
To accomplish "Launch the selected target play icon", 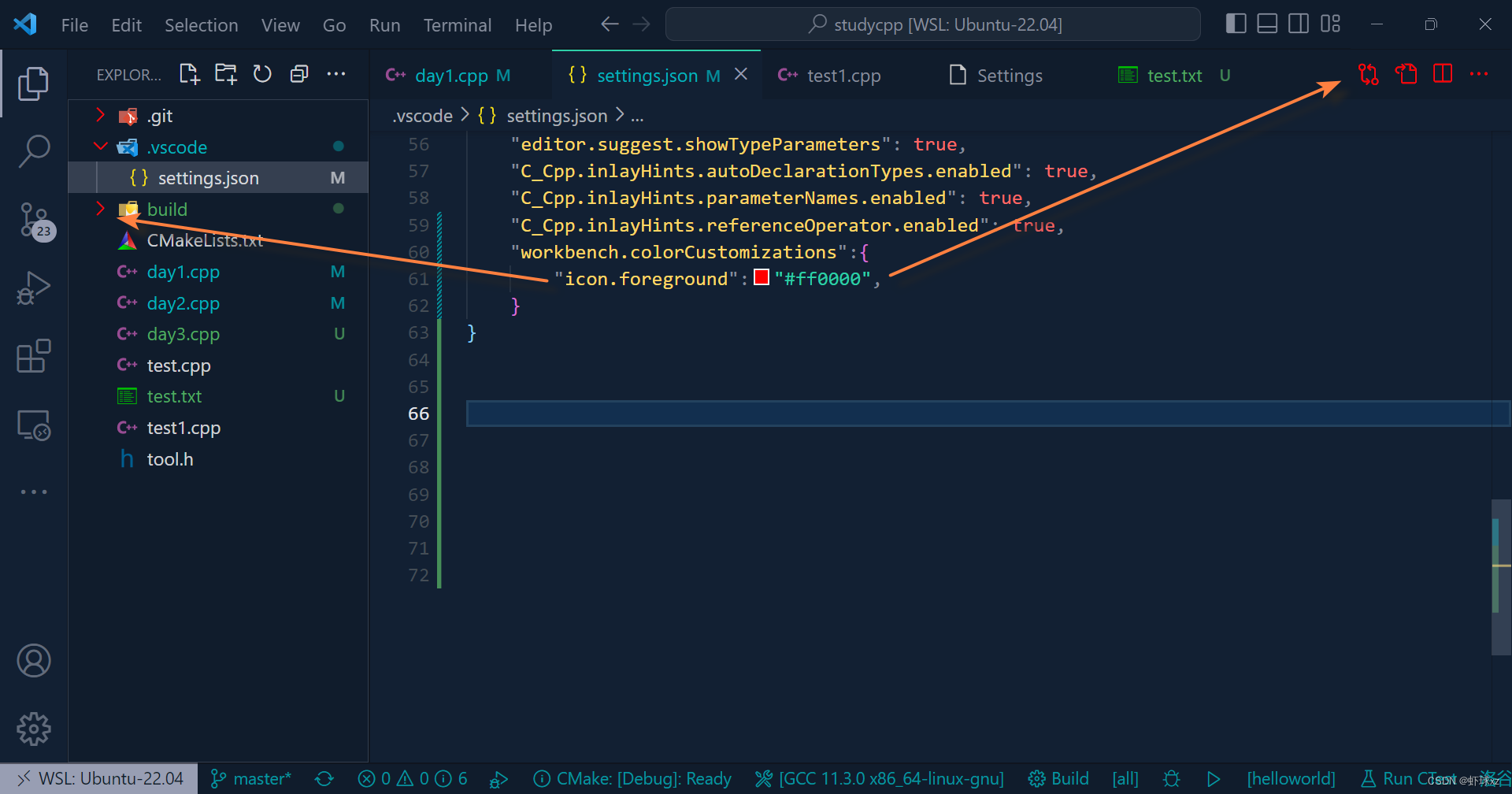I will tap(1214, 779).
